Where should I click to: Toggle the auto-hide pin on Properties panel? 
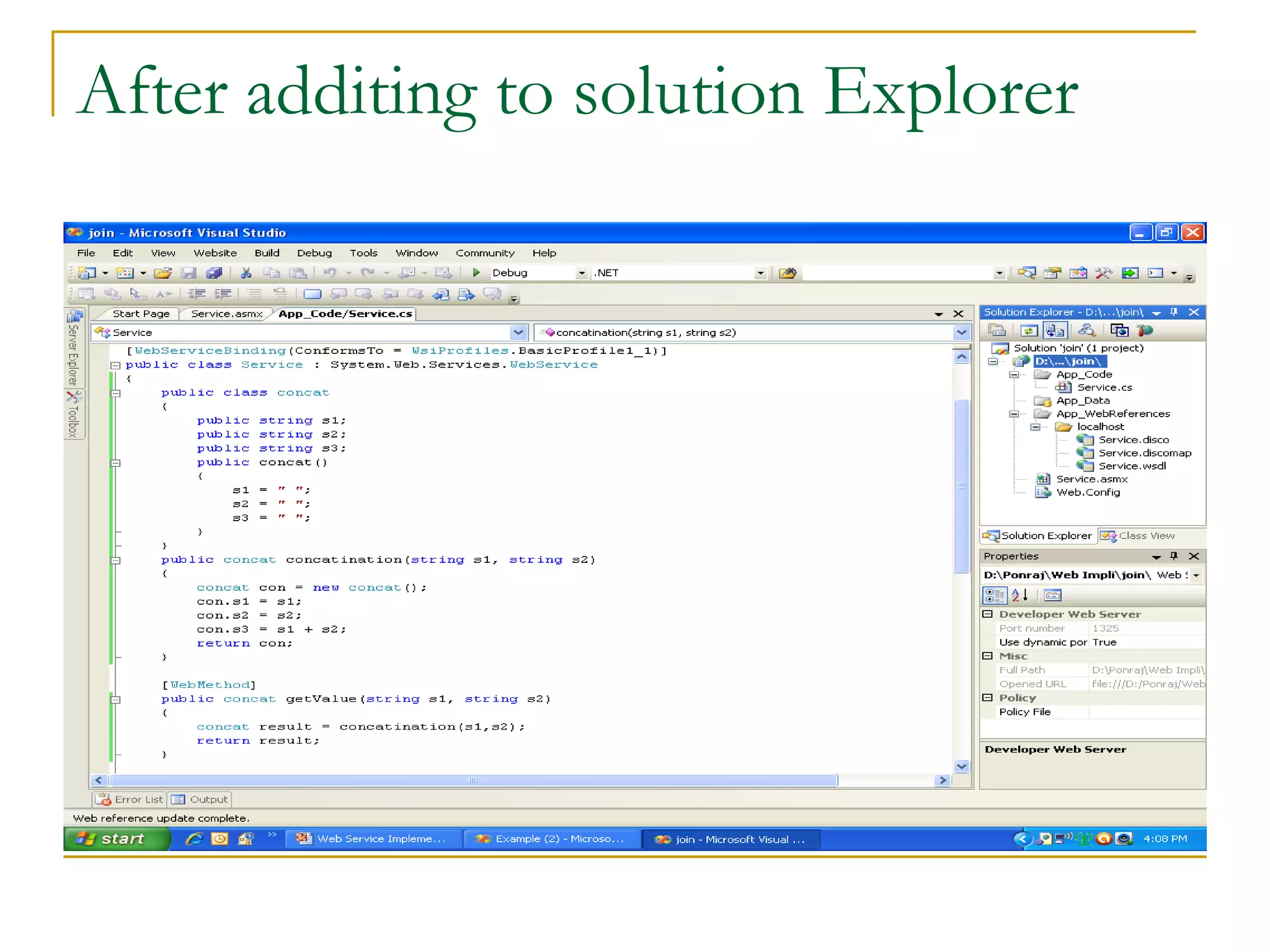[1174, 556]
